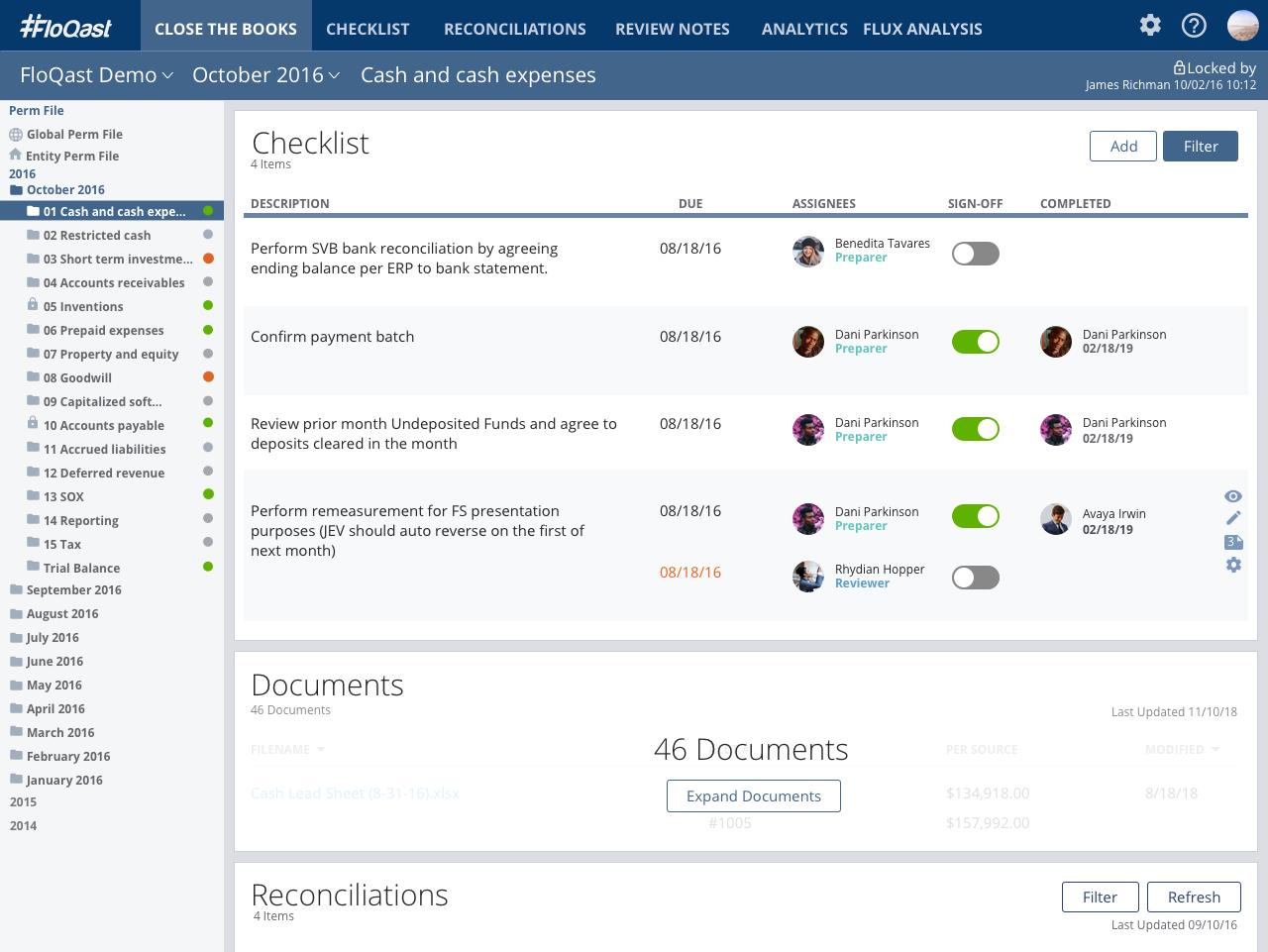Click the eye icon on remeasurement row
This screenshot has height=952, width=1268.
(x=1233, y=496)
